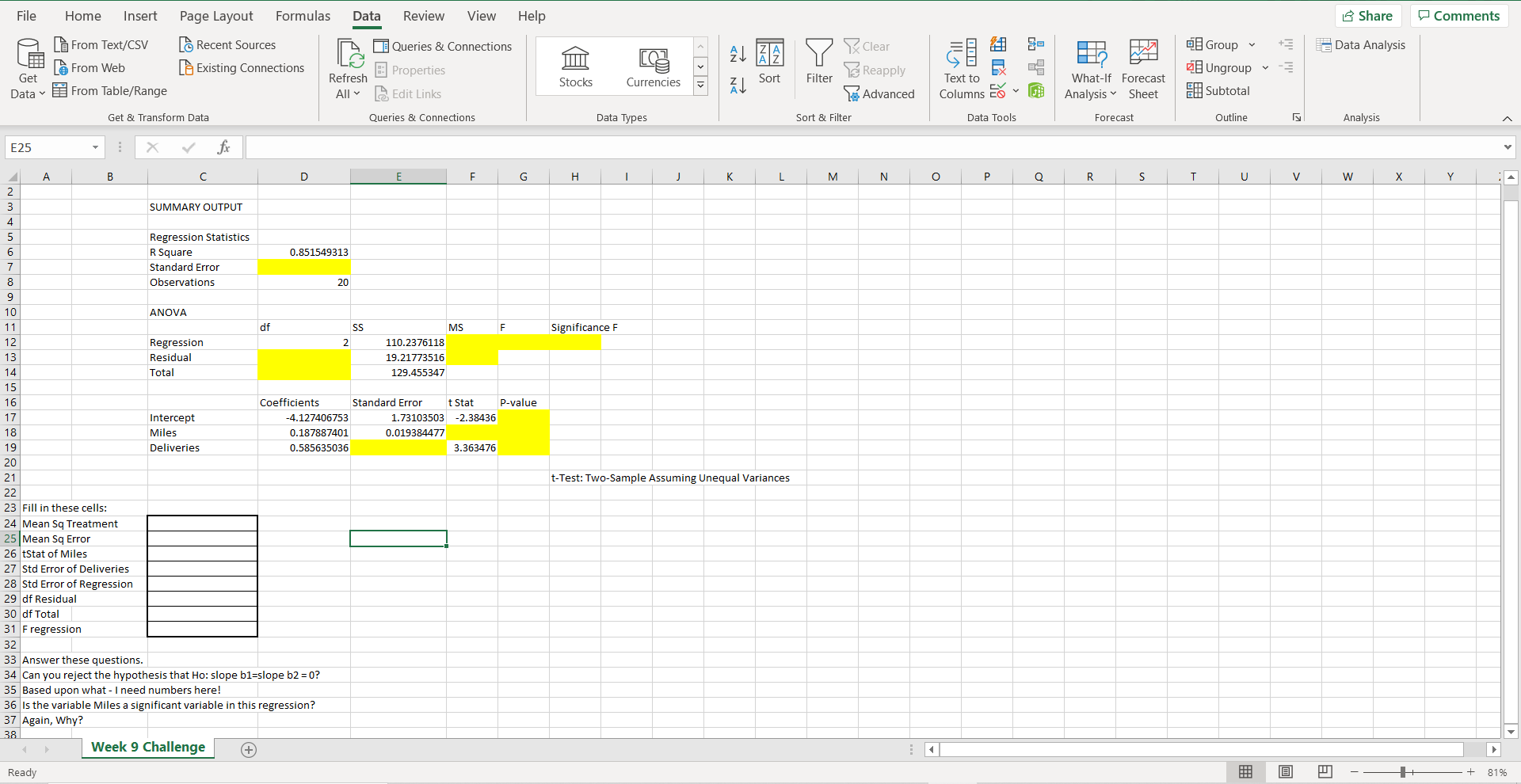Switch to Page Layout view

[x=1286, y=772]
